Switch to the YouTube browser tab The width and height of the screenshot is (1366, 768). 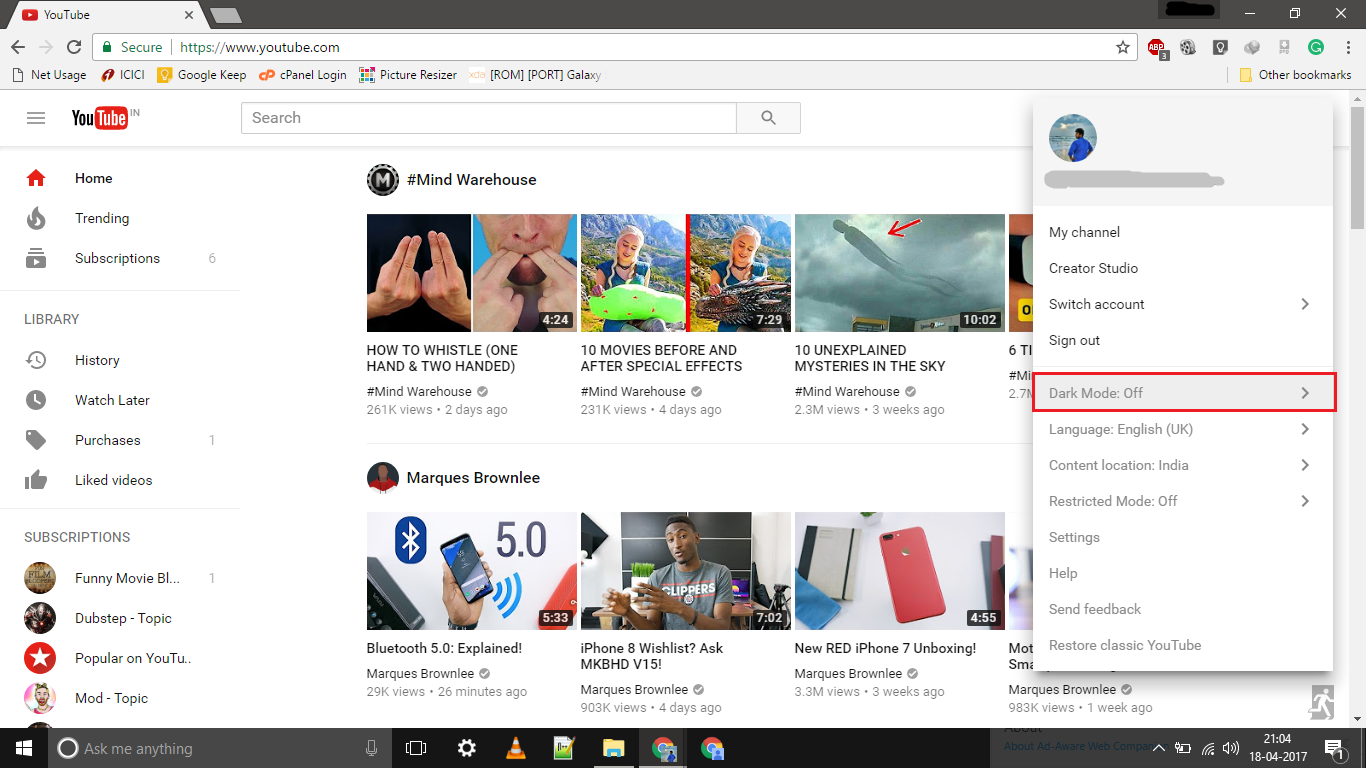(x=105, y=15)
